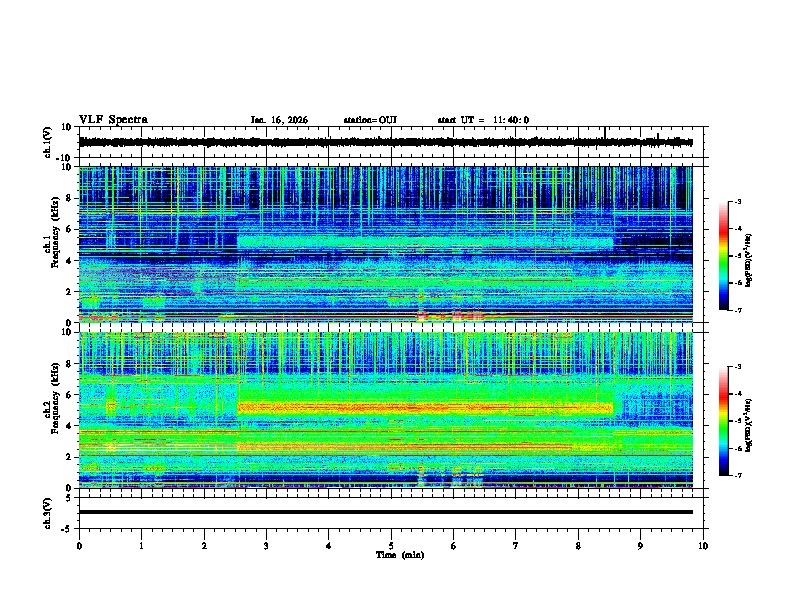792x612 pixels.
Task: Click the "ch.3(V)" axis label
Action: [48, 513]
